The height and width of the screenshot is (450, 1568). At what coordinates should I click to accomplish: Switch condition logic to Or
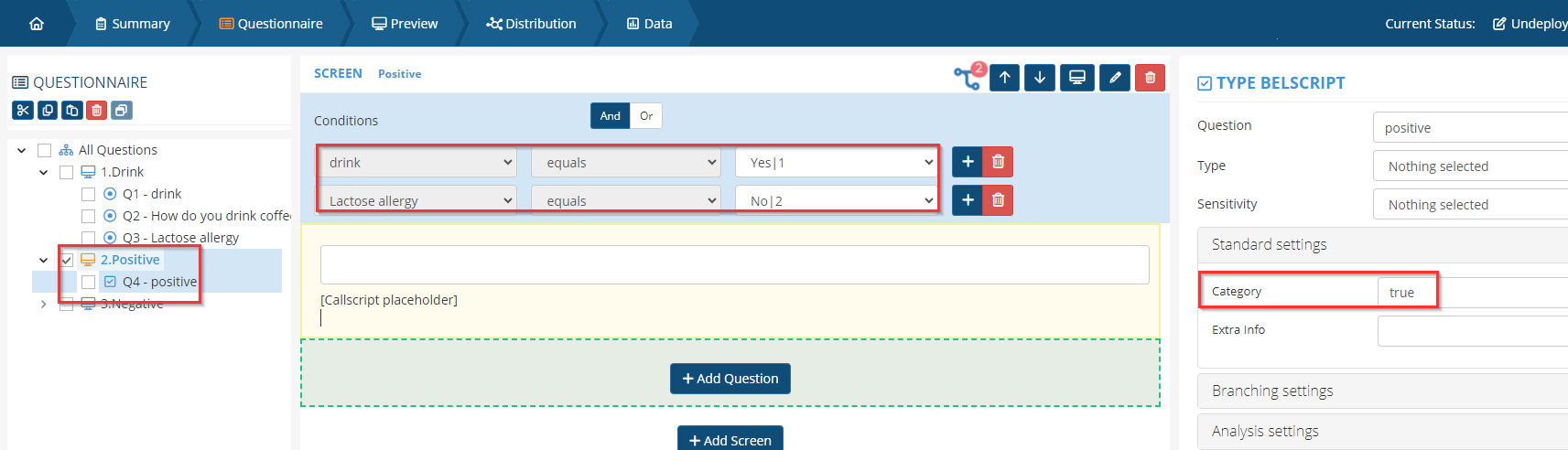click(646, 116)
